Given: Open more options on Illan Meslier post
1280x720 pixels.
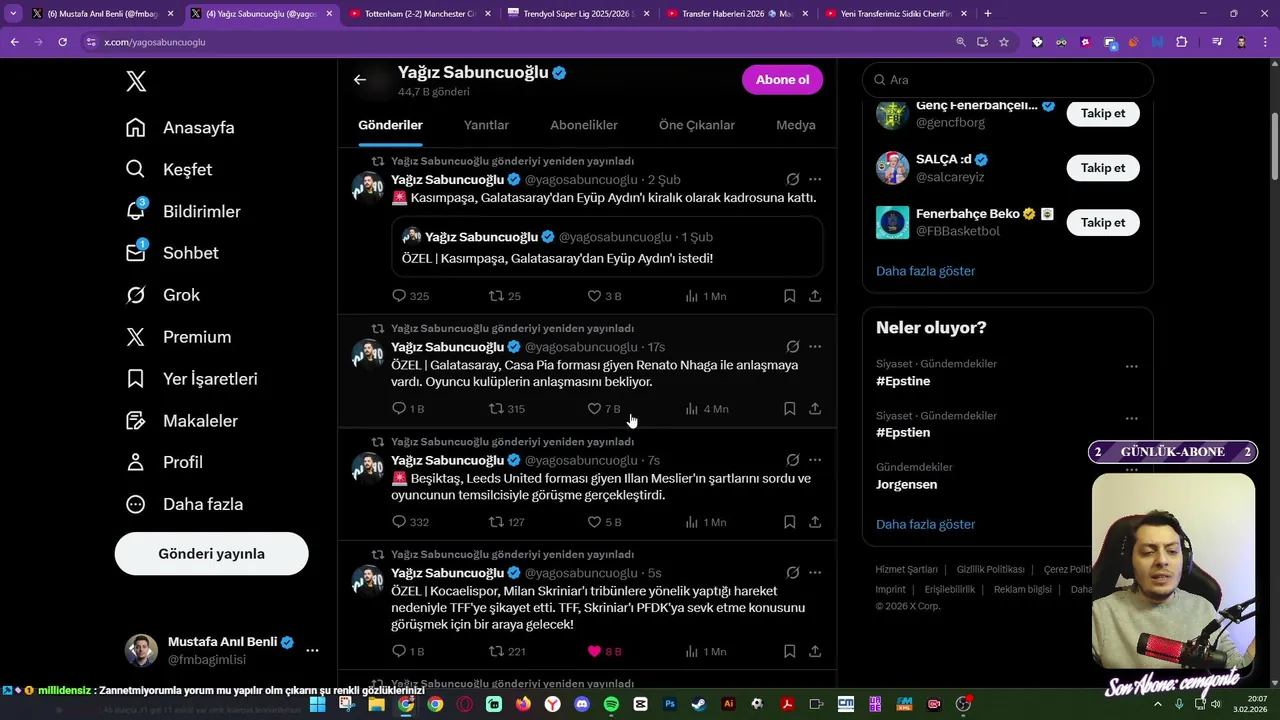Looking at the screenshot, I should click(x=815, y=460).
